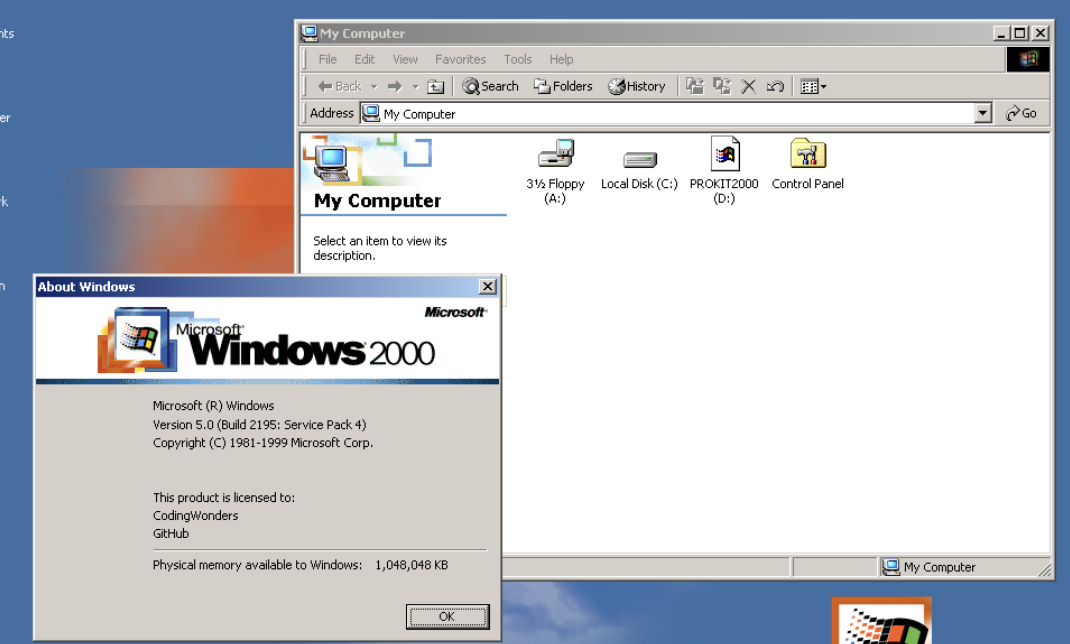This screenshot has height=644, width=1070.
Task: Open the History pane
Action: [x=637, y=87]
